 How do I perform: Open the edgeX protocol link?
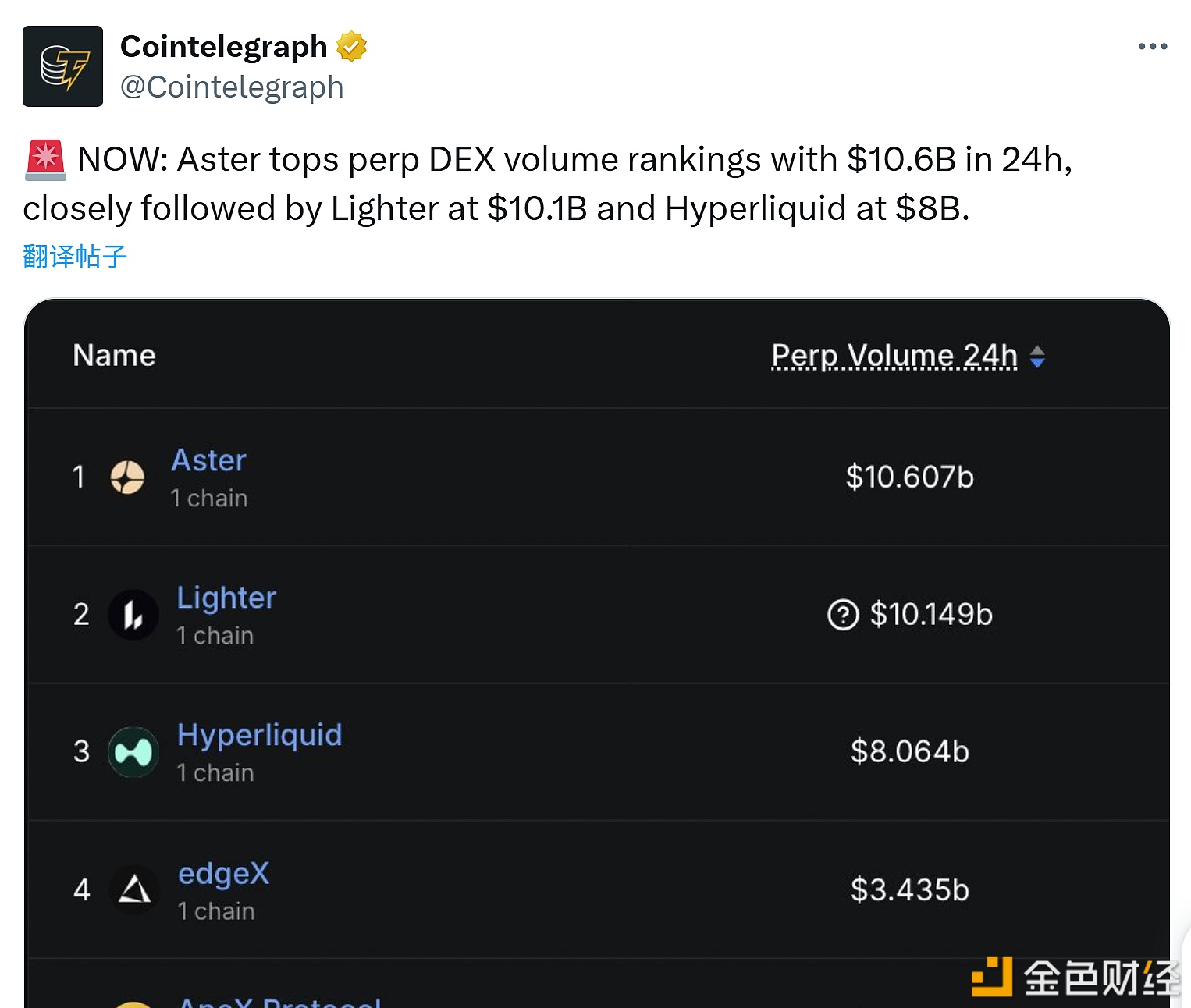coord(223,873)
